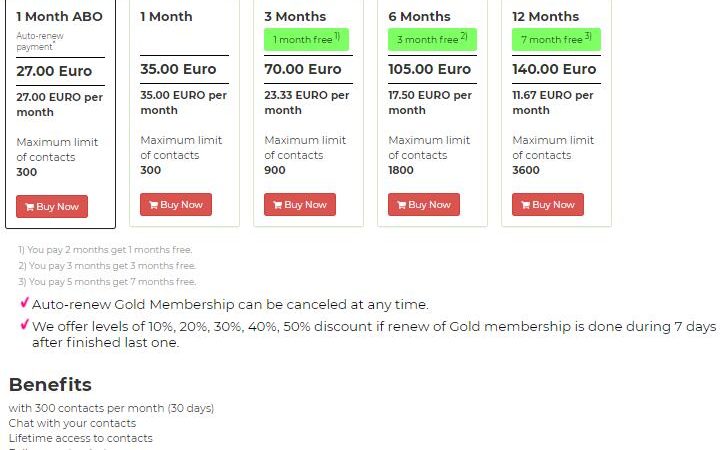
Task: Click Buy Now for 3 Months plan
Action: tap(300, 205)
